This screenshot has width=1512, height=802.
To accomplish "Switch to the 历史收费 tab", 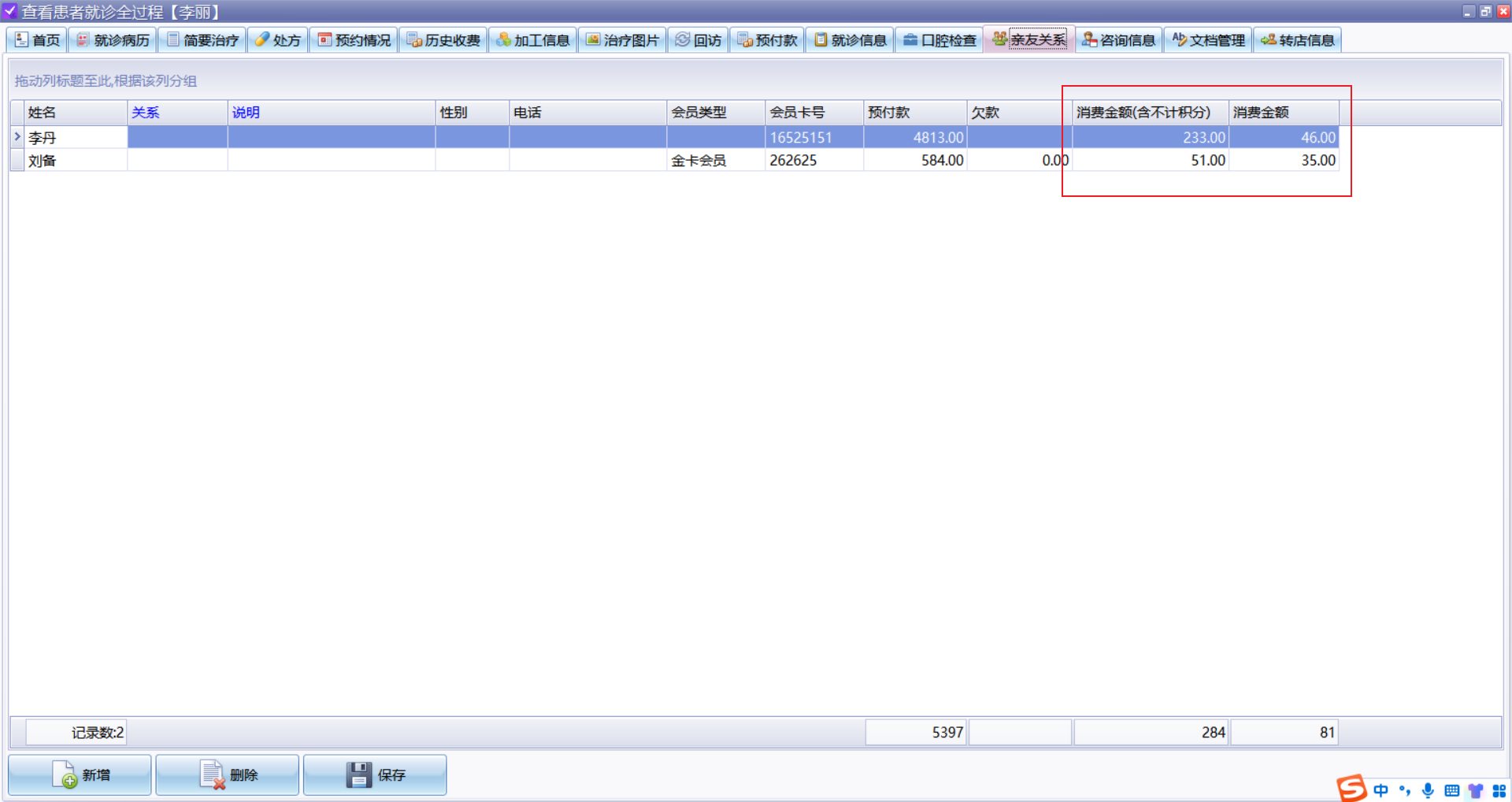I will 443,40.
